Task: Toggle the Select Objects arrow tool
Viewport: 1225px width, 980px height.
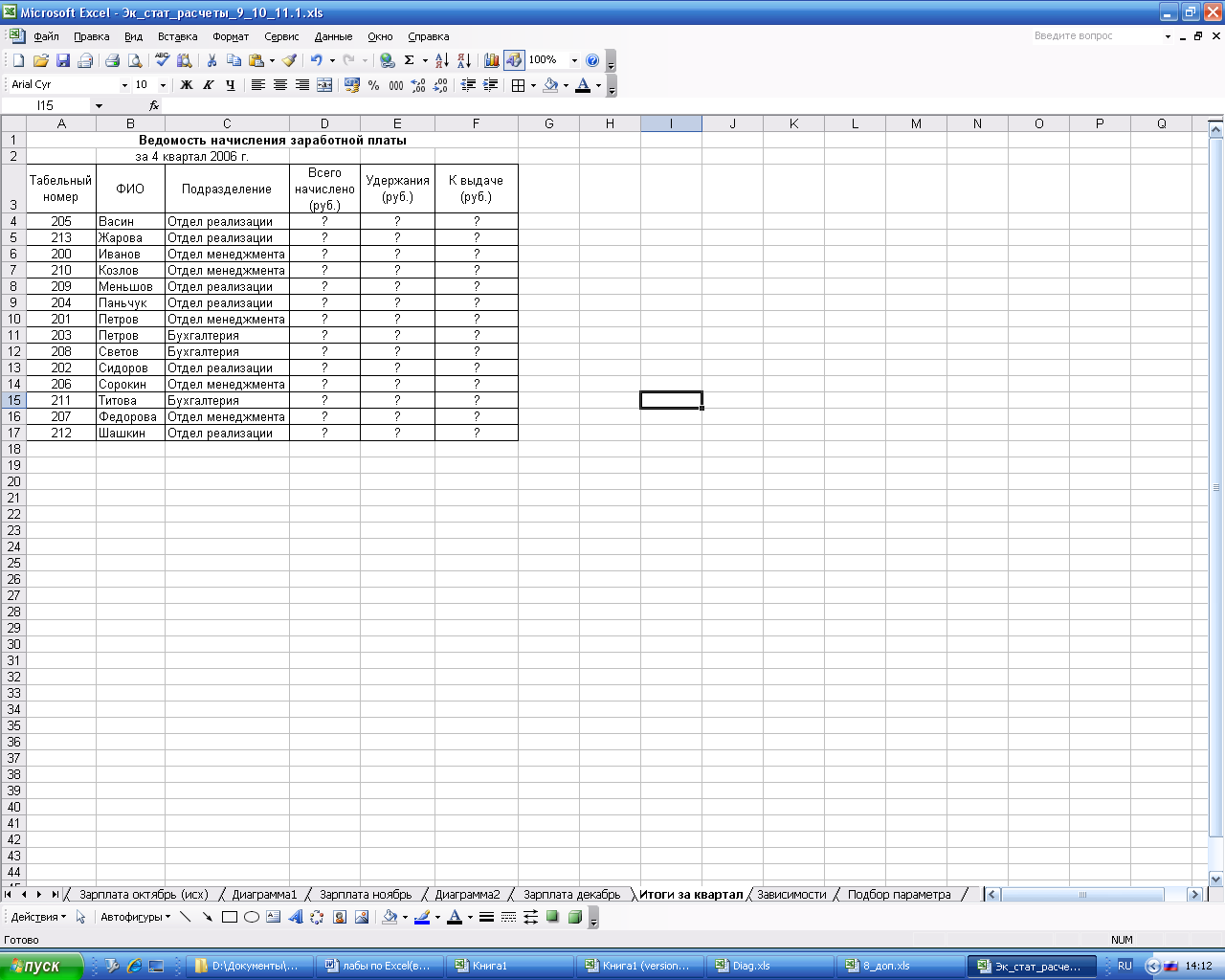Action: [x=80, y=917]
